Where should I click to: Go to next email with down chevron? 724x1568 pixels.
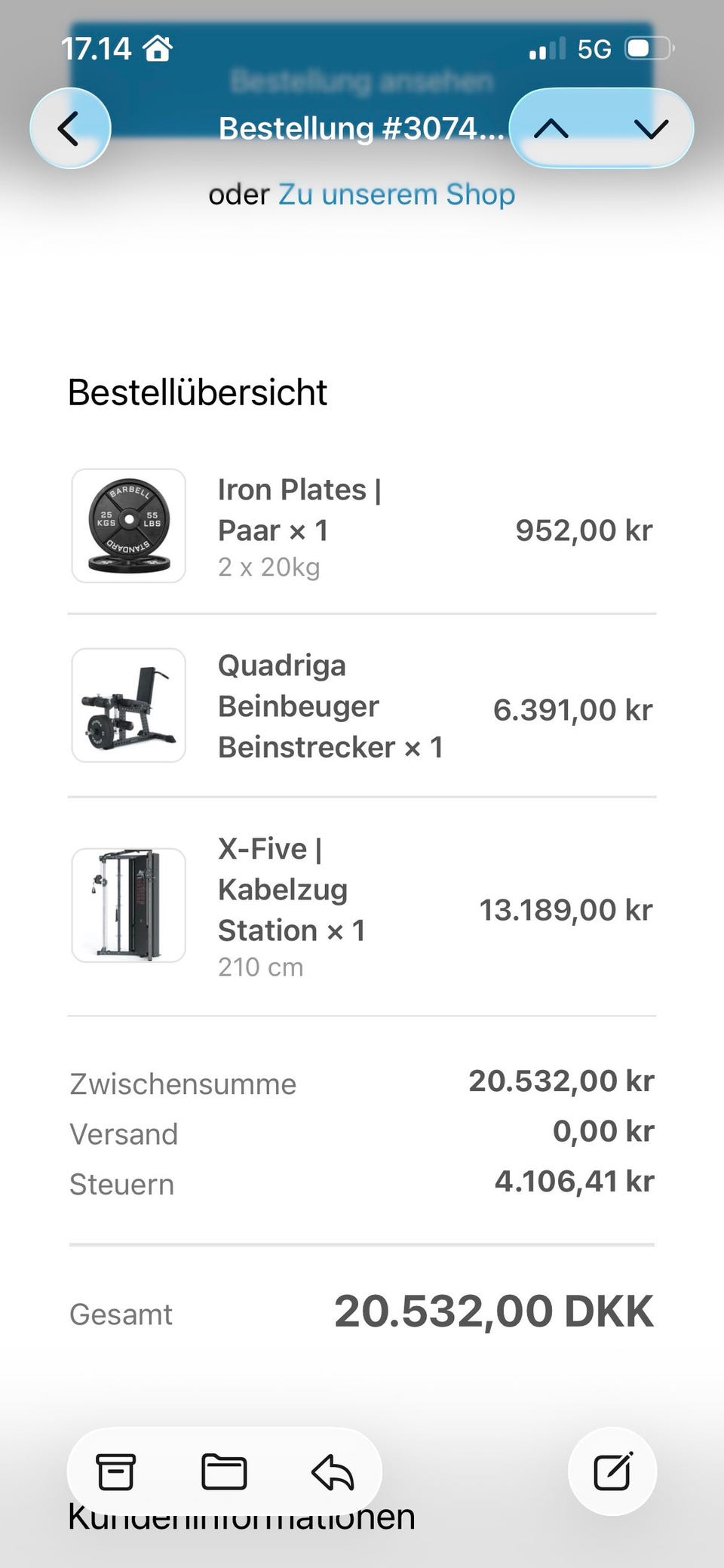click(651, 129)
